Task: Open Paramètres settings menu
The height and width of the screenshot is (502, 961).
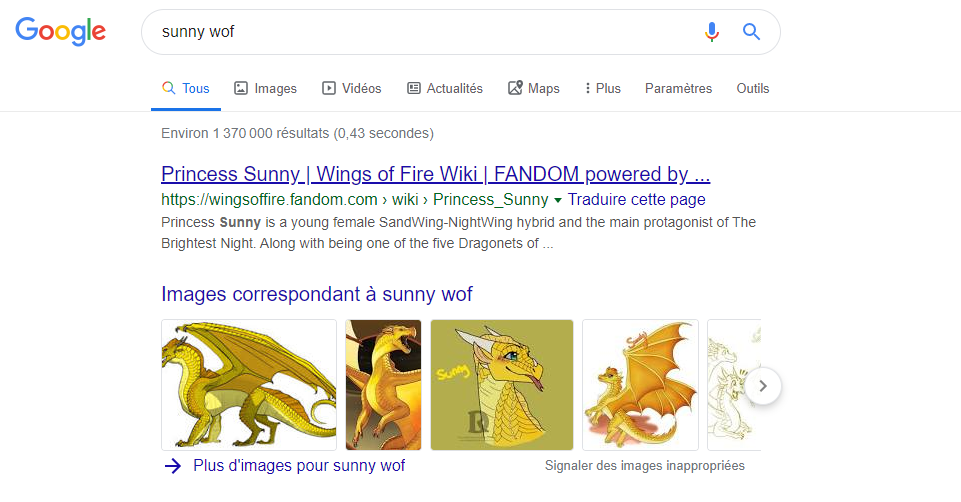Action: click(678, 88)
